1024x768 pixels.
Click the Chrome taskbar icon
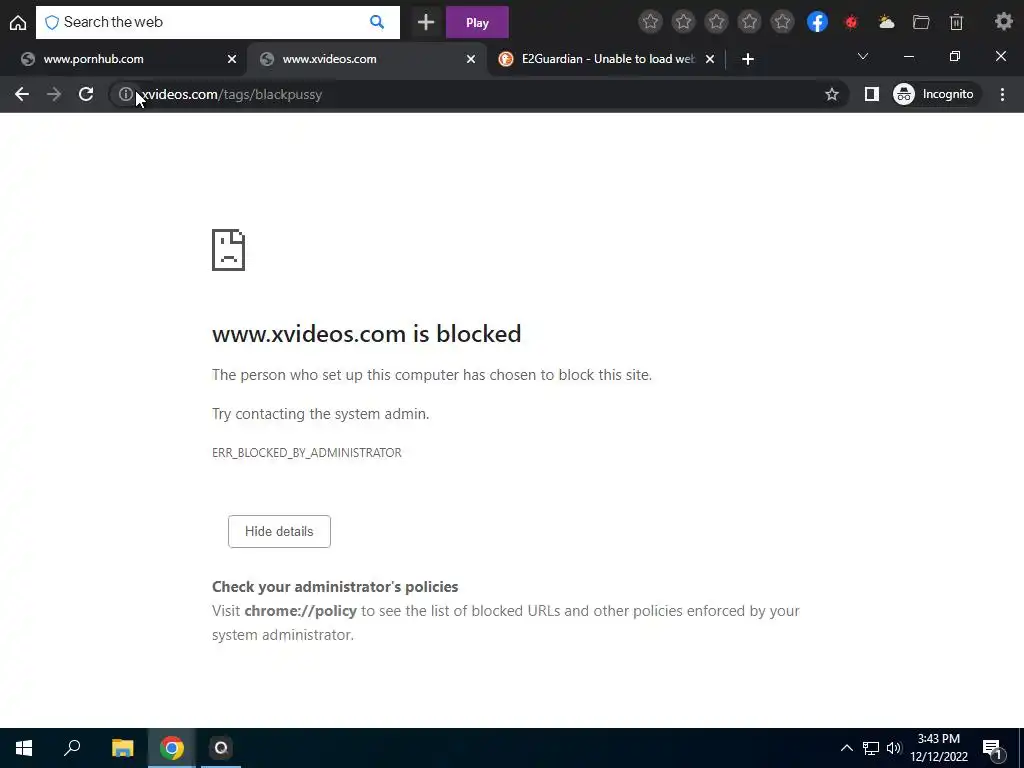pyautogui.click(x=171, y=748)
